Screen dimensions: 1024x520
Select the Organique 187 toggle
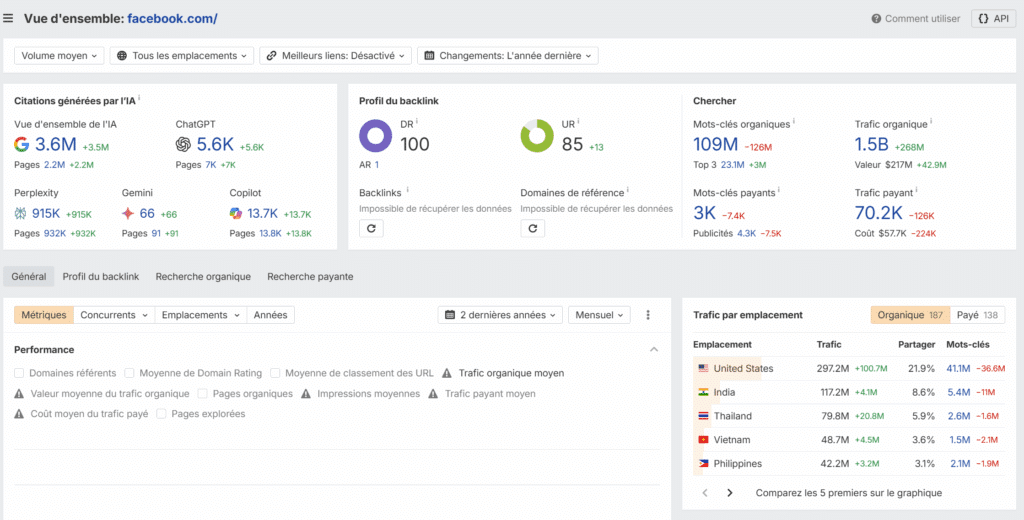click(x=910, y=315)
